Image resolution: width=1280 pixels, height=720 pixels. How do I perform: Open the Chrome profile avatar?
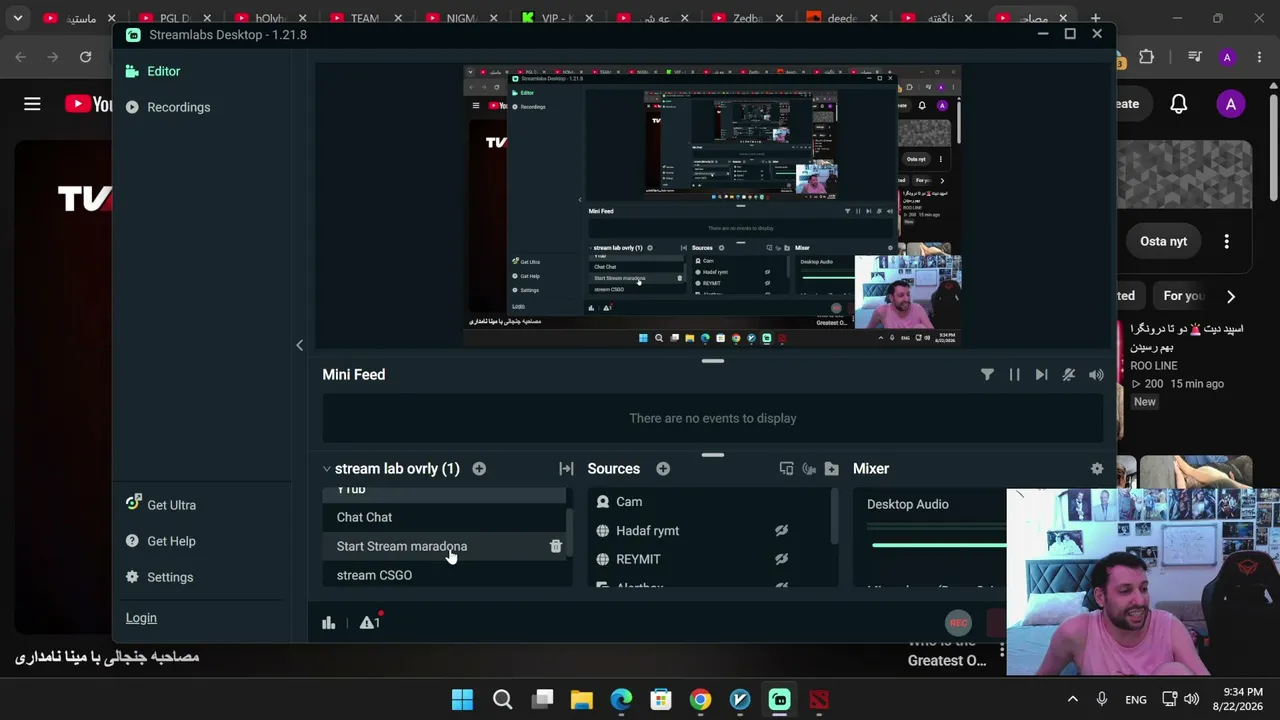(x=1227, y=57)
